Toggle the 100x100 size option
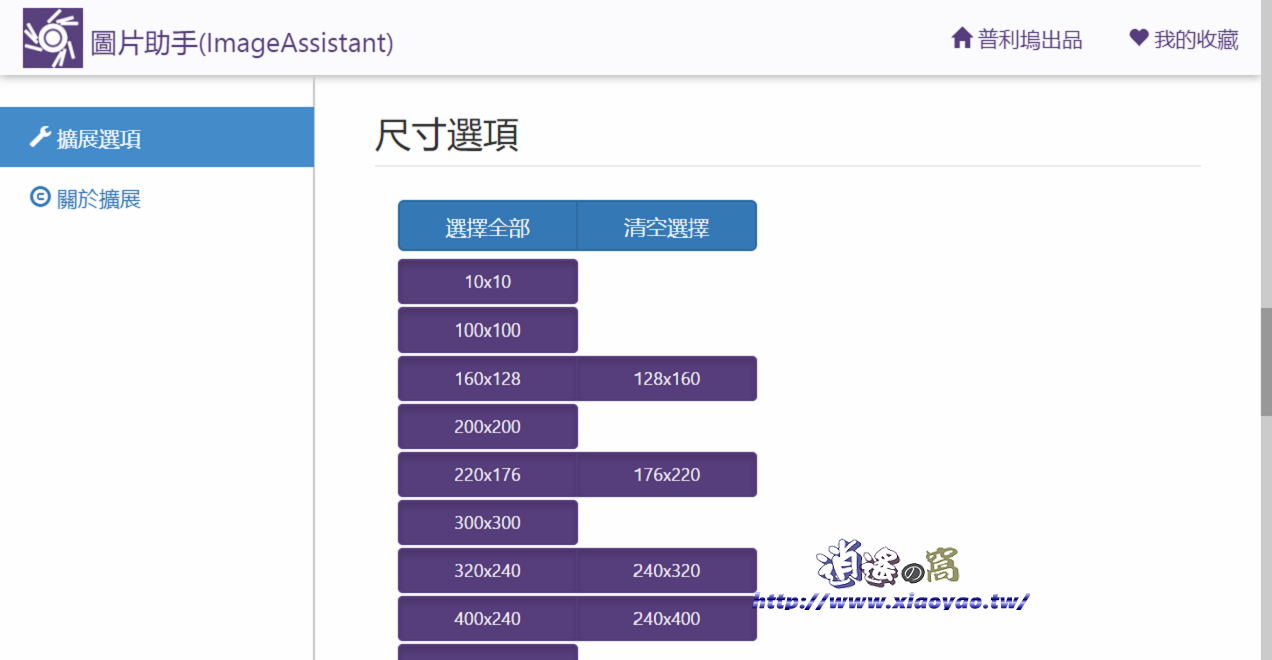The width and height of the screenshot is (1272, 660). [487, 329]
